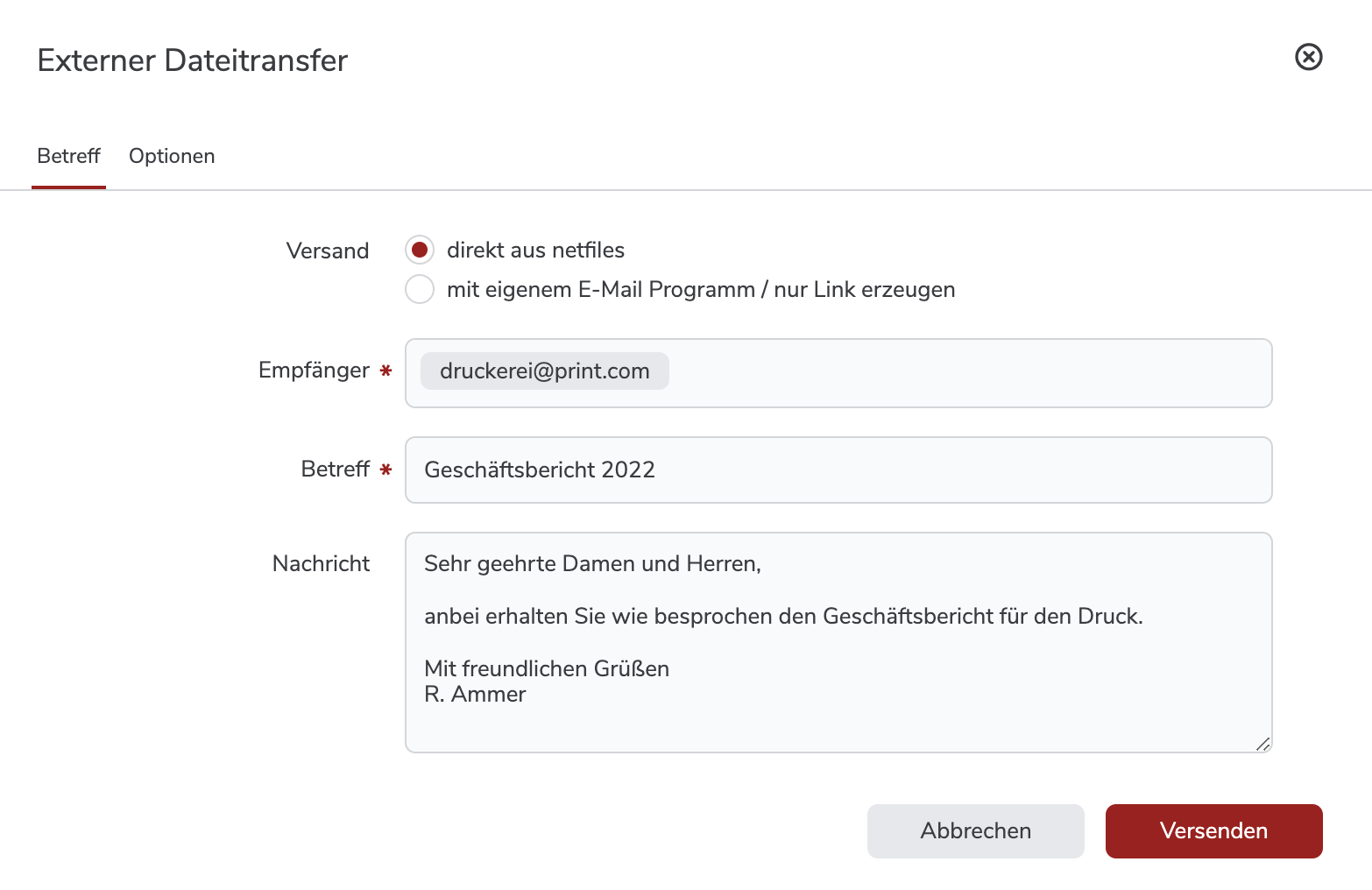Image resolution: width=1372 pixels, height=890 pixels.
Task: Click the Empfänger field label
Action: [314, 371]
